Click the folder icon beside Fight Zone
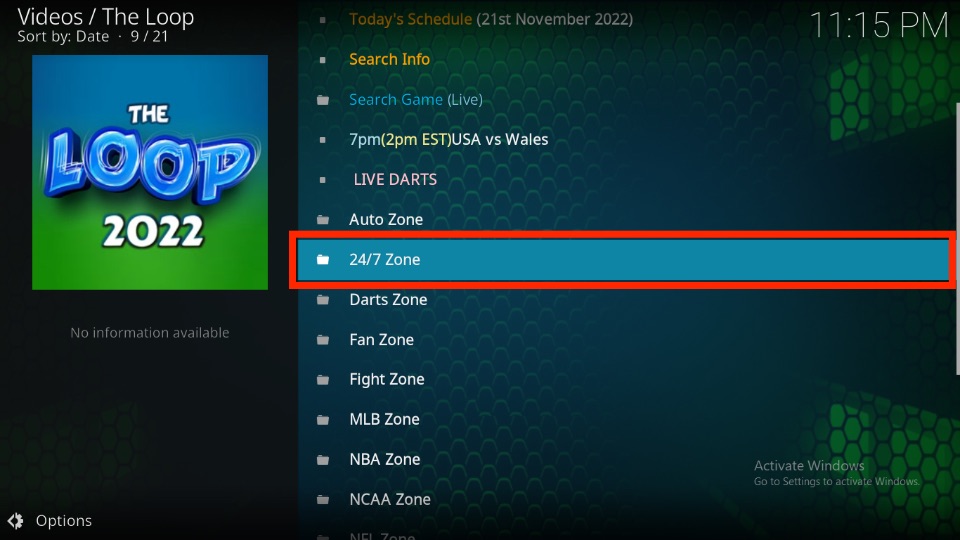Screen dimensions: 960x540 click(x=323, y=380)
